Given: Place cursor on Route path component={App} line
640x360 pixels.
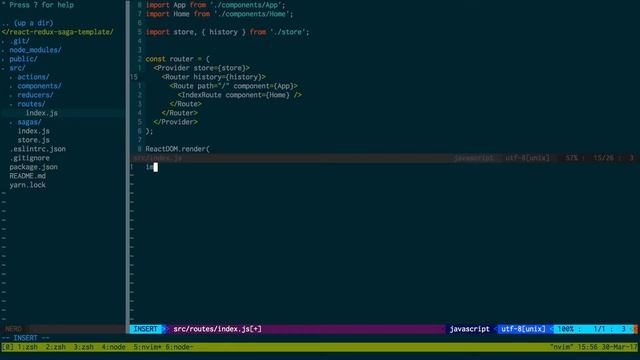Looking at the screenshot, I should click(233, 86).
